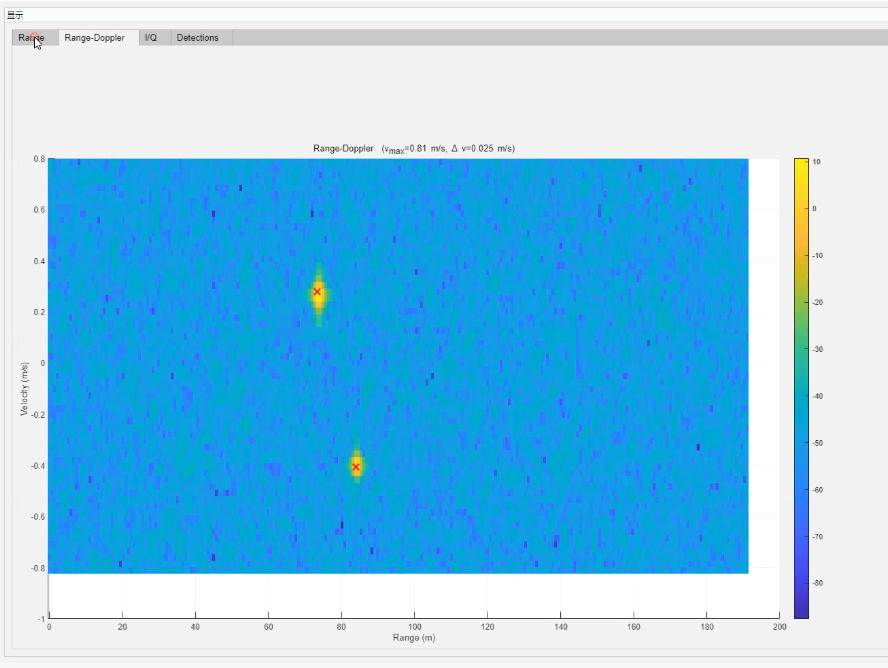This screenshot has width=888, height=668.
Task: Open the I/Q tab
Action: click(x=151, y=38)
